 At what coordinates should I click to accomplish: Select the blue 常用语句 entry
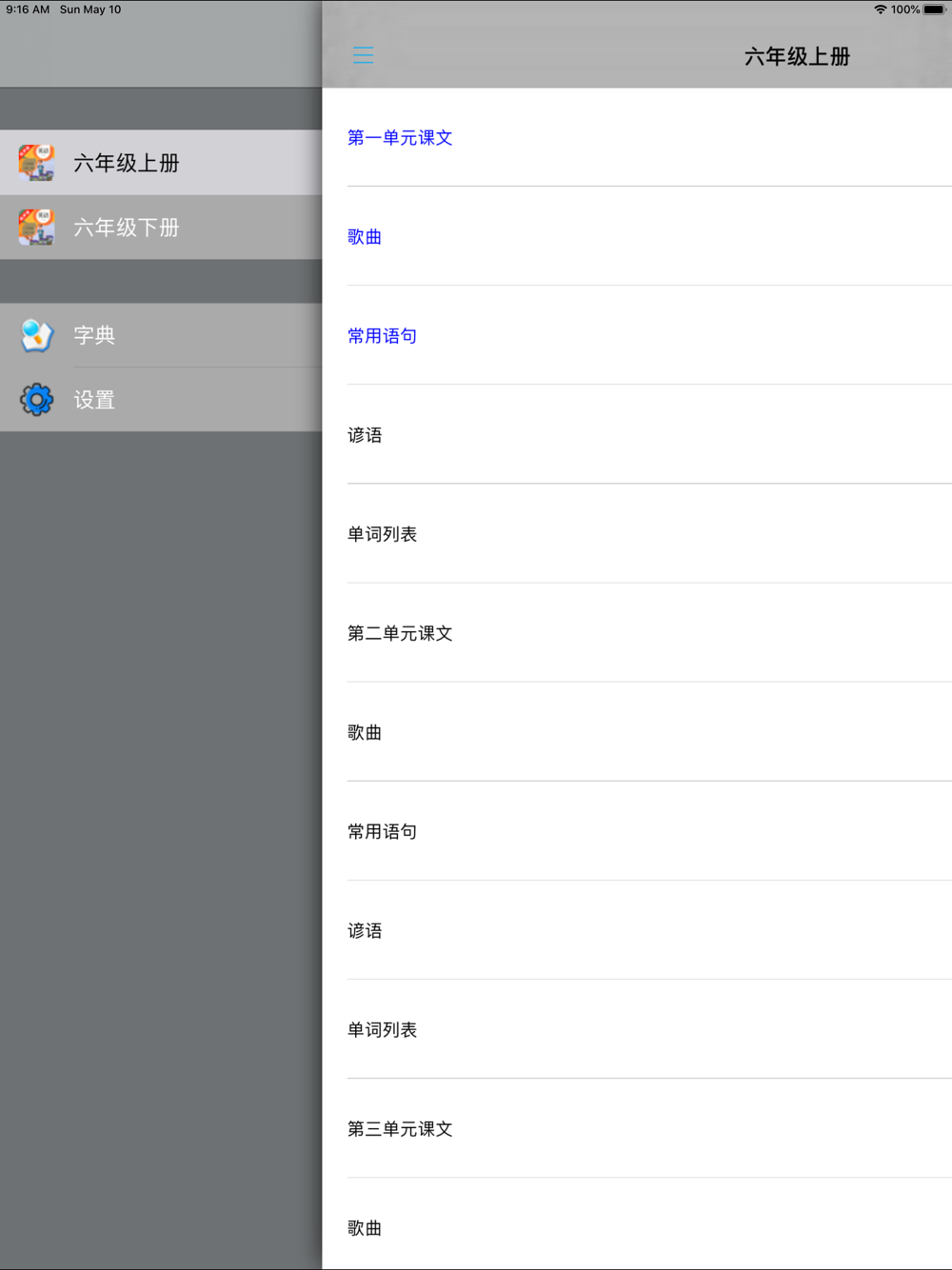[382, 336]
